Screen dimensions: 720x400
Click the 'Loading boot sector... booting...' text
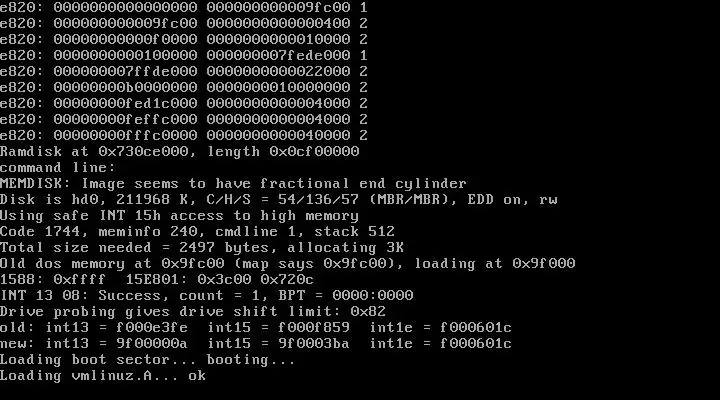[x=147, y=360]
